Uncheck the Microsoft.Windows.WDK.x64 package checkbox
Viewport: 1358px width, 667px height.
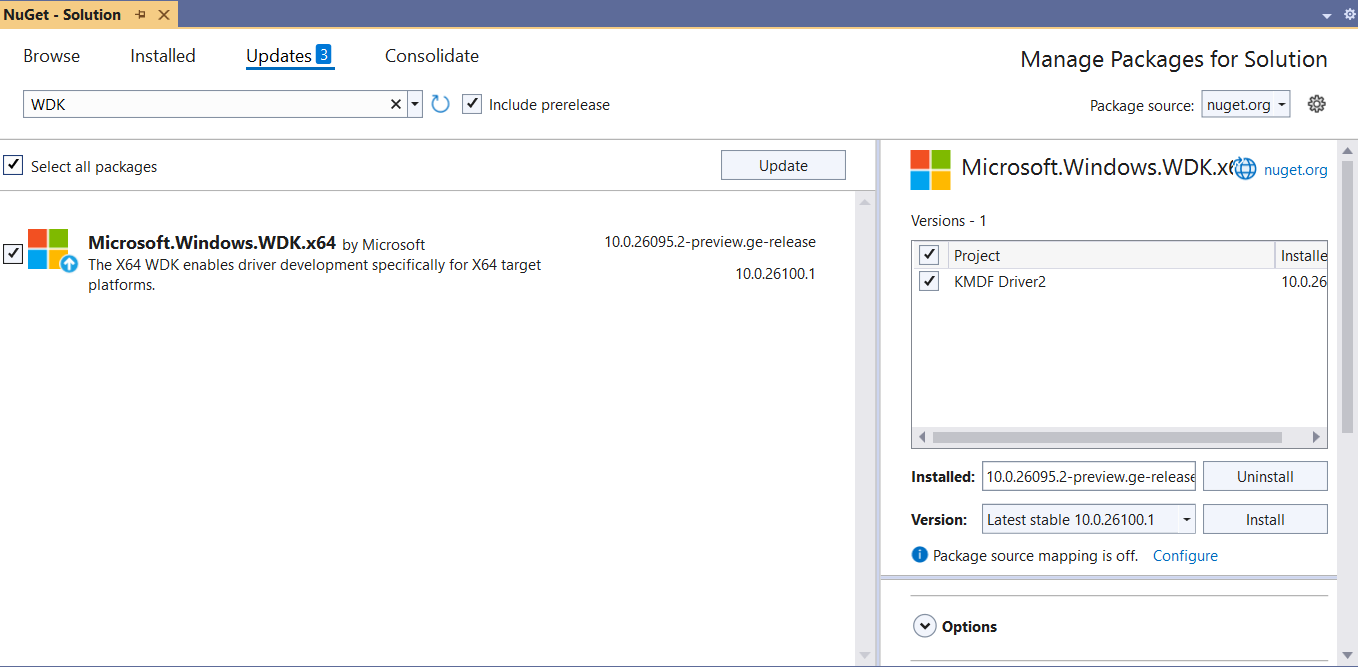tap(13, 254)
